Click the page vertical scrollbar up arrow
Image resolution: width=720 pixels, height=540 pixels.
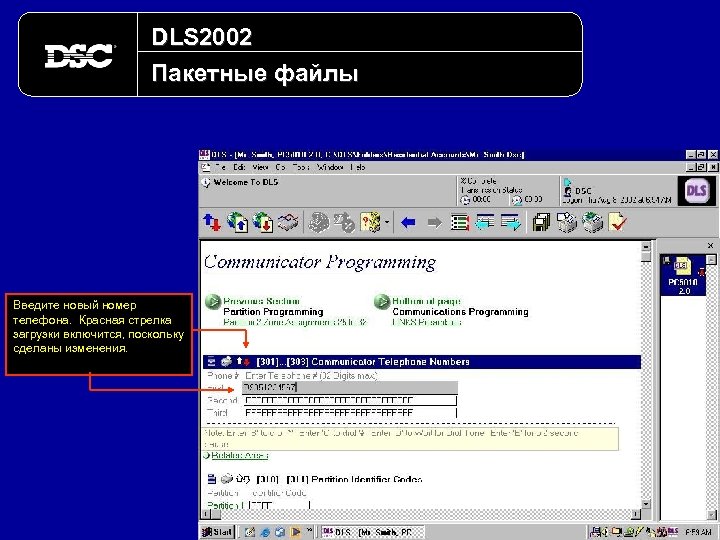click(646, 246)
